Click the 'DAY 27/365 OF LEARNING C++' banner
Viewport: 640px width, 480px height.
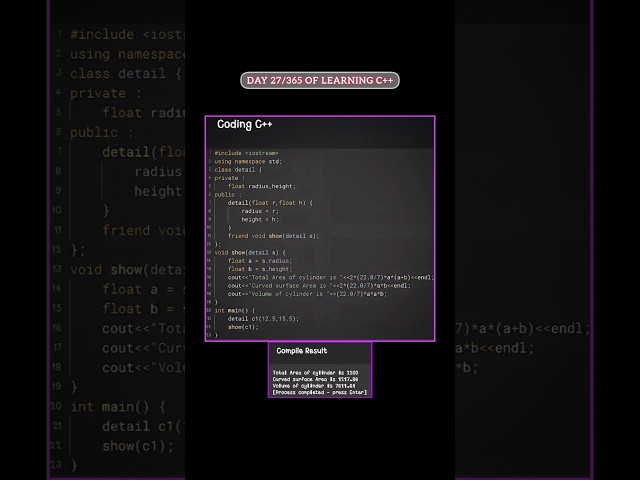[320, 80]
